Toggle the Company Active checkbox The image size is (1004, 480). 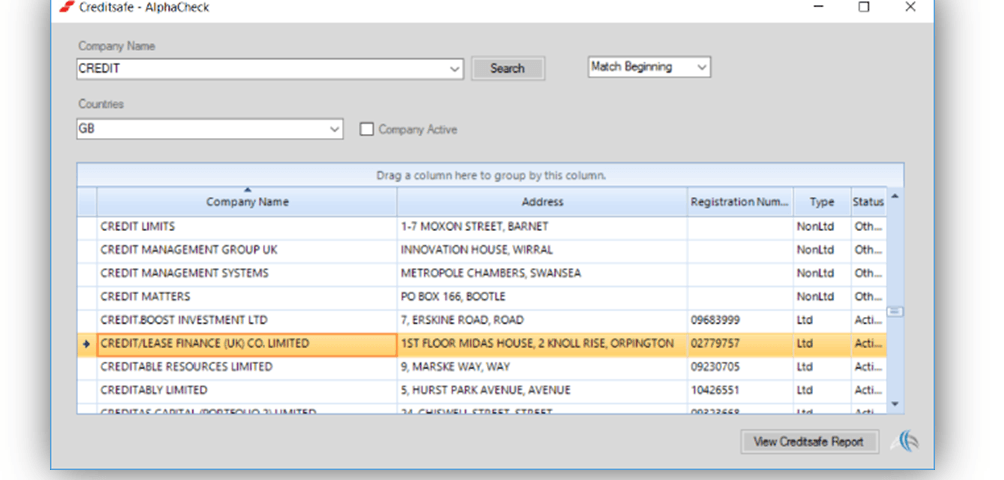point(366,129)
